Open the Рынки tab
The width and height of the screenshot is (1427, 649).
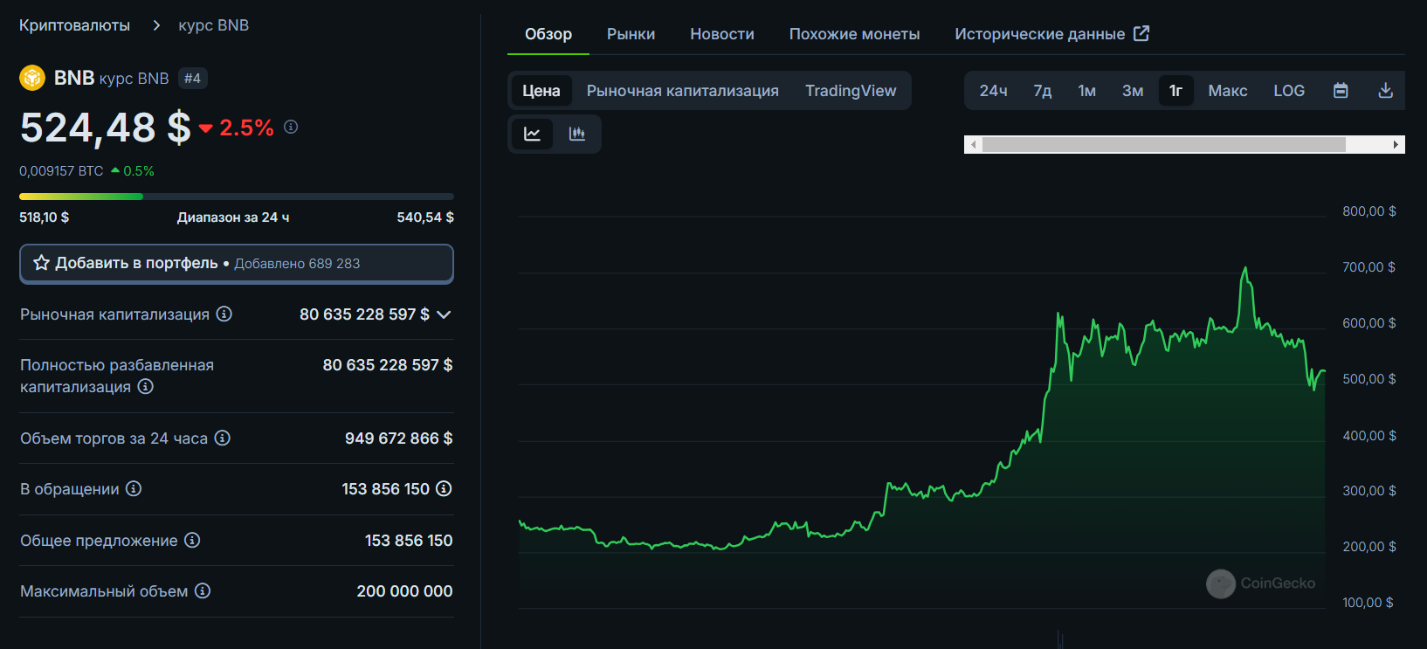tap(631, 34)
